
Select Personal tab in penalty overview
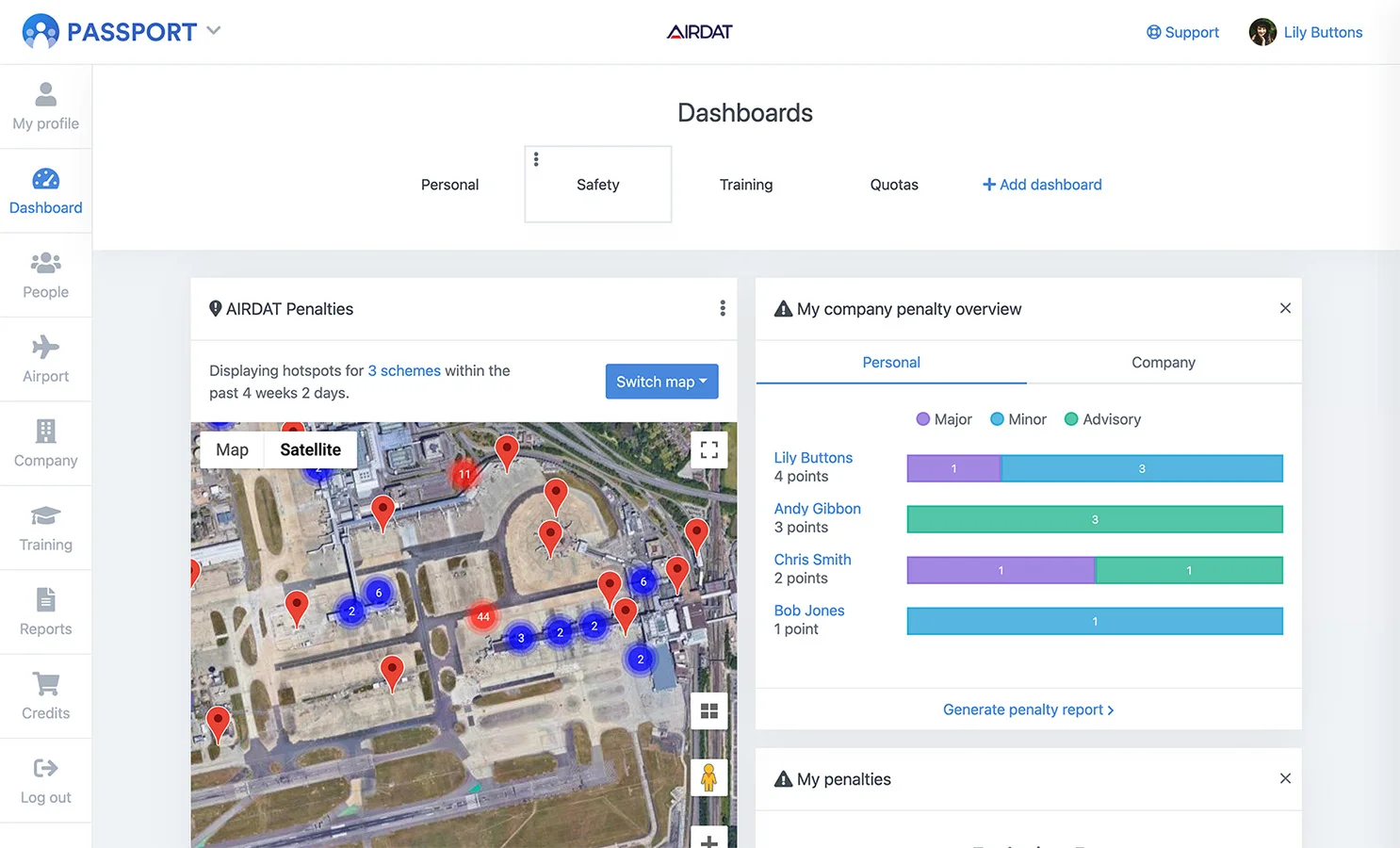[x=891, y=362]
